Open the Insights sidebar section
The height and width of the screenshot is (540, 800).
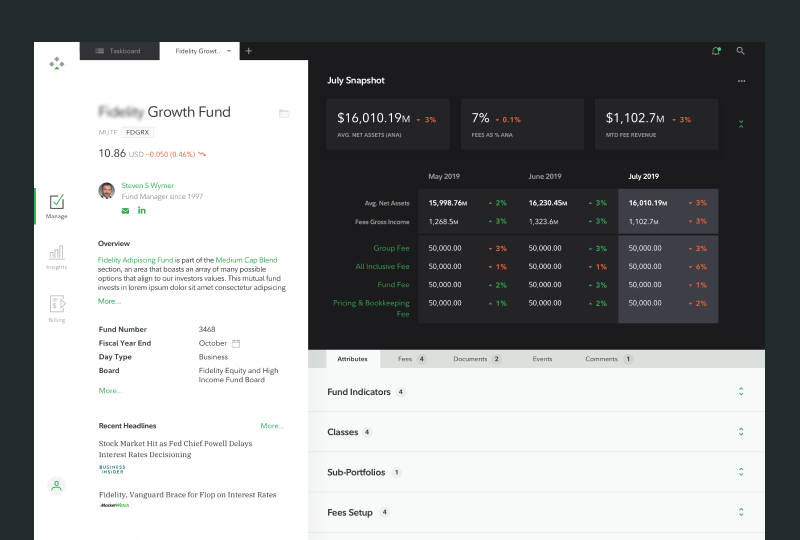coord(56,257)
